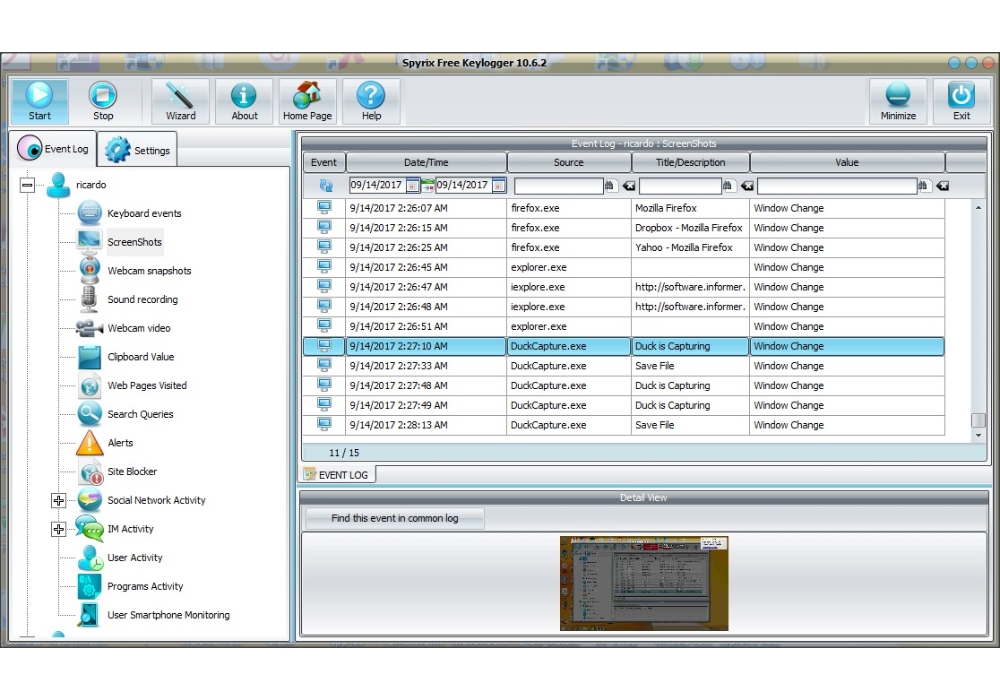Select the ScreenShots monitor icon

pos(89,241)
